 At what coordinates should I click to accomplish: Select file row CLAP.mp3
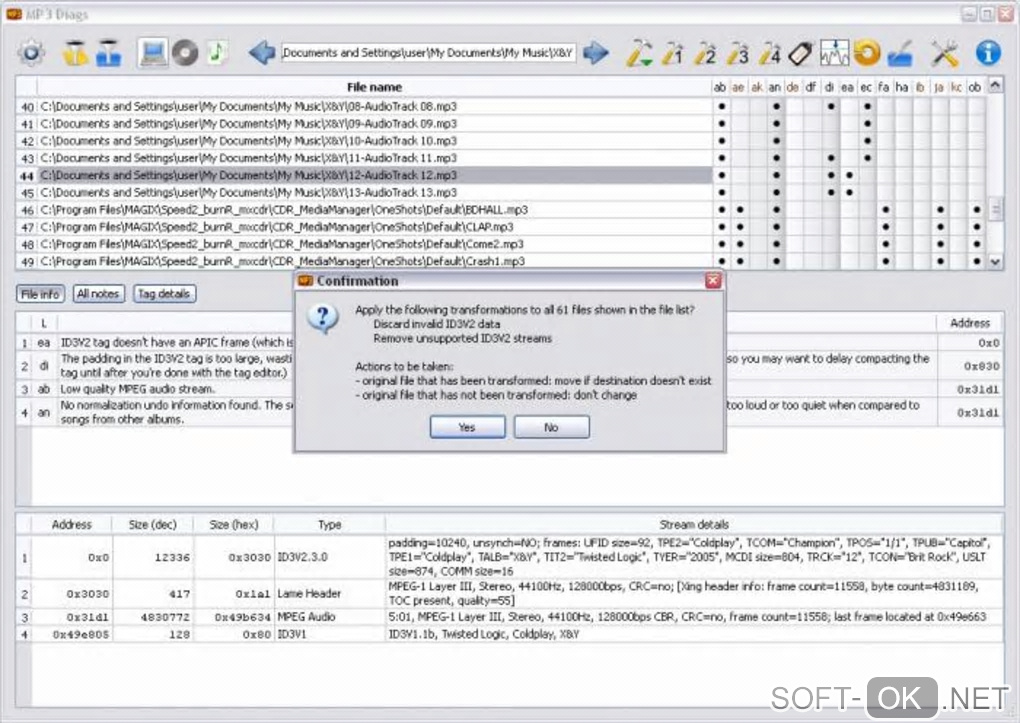click(x=374, y=227)
